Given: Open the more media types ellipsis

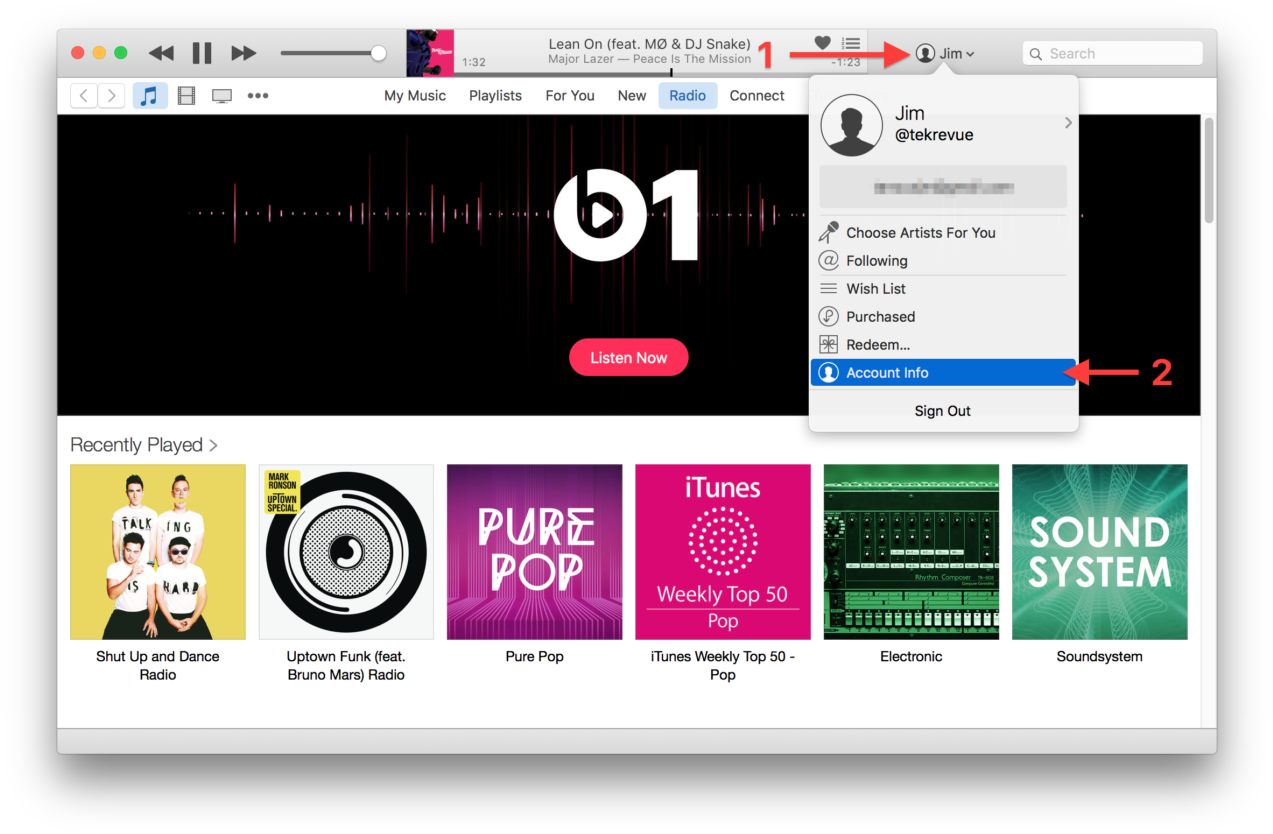Looking at the screenshot, I should pos(258,96).
